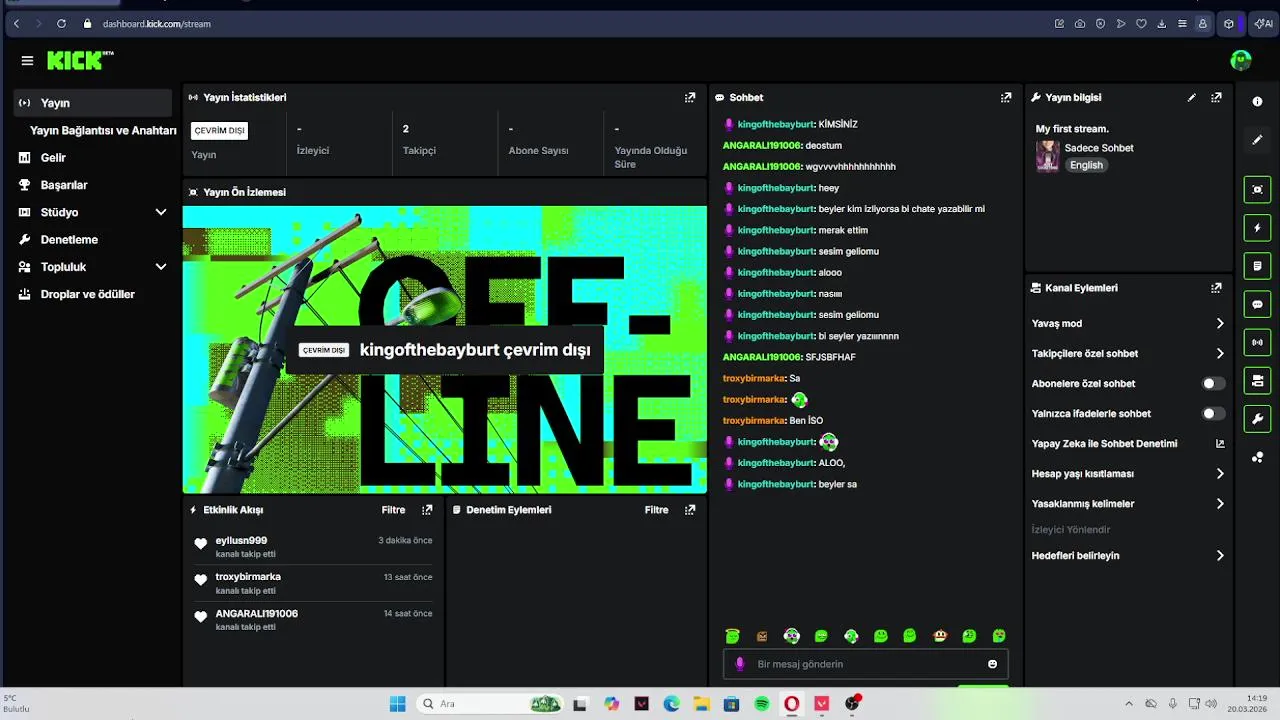
Task: Edit stream info with the pencil icon
Action: pos(1191,97)
